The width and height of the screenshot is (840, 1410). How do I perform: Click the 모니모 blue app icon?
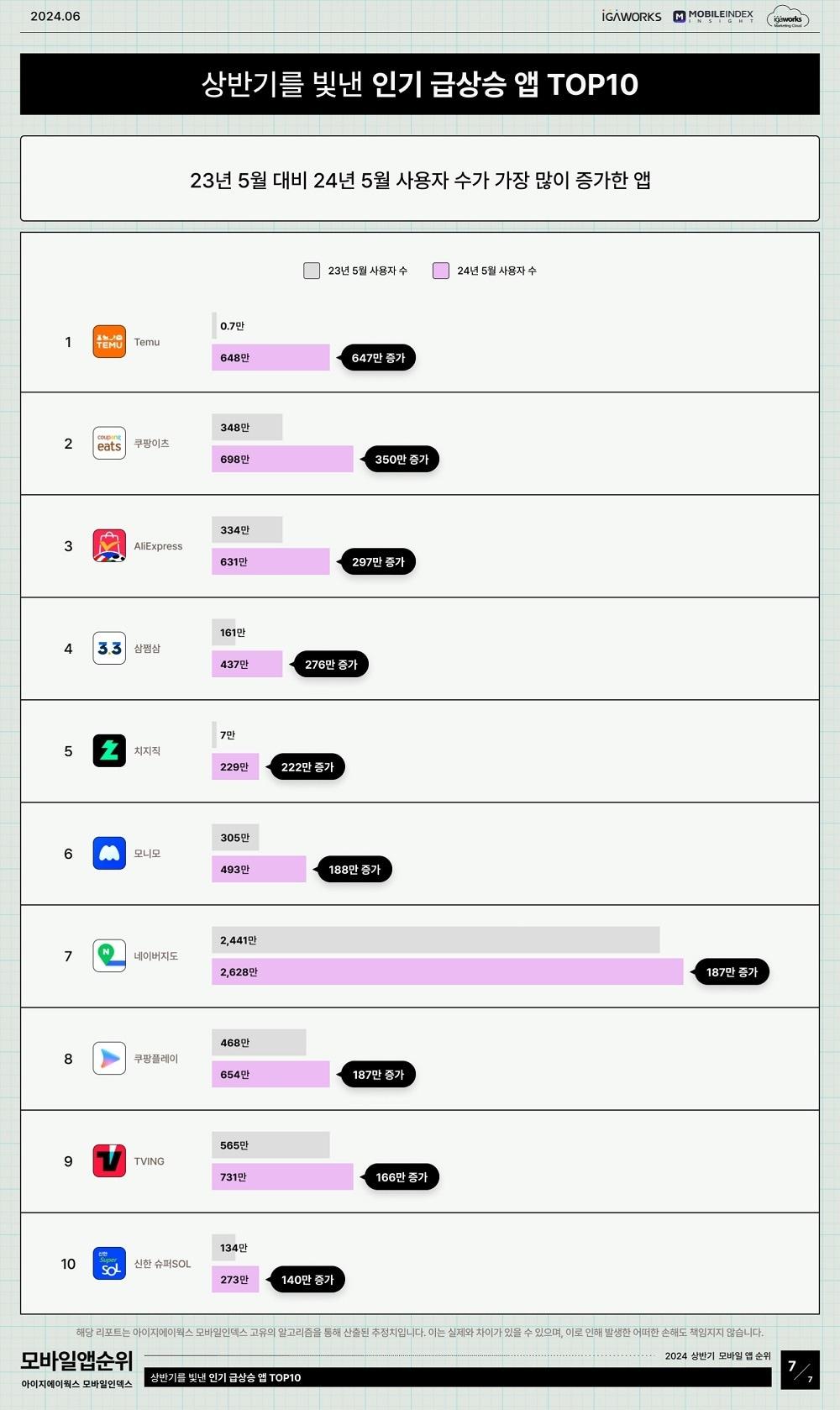[x=109, y=854]
